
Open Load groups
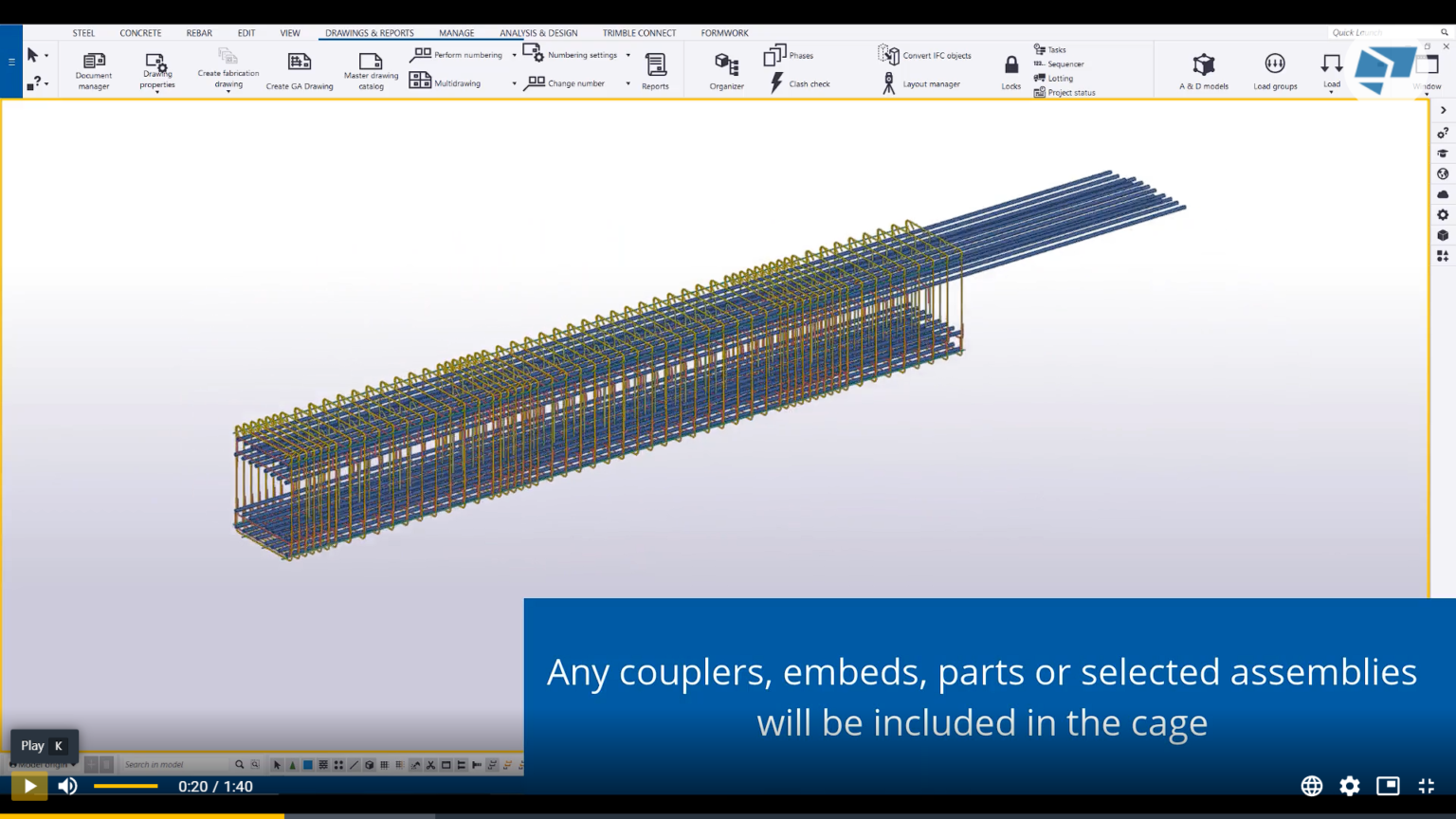1275,70
